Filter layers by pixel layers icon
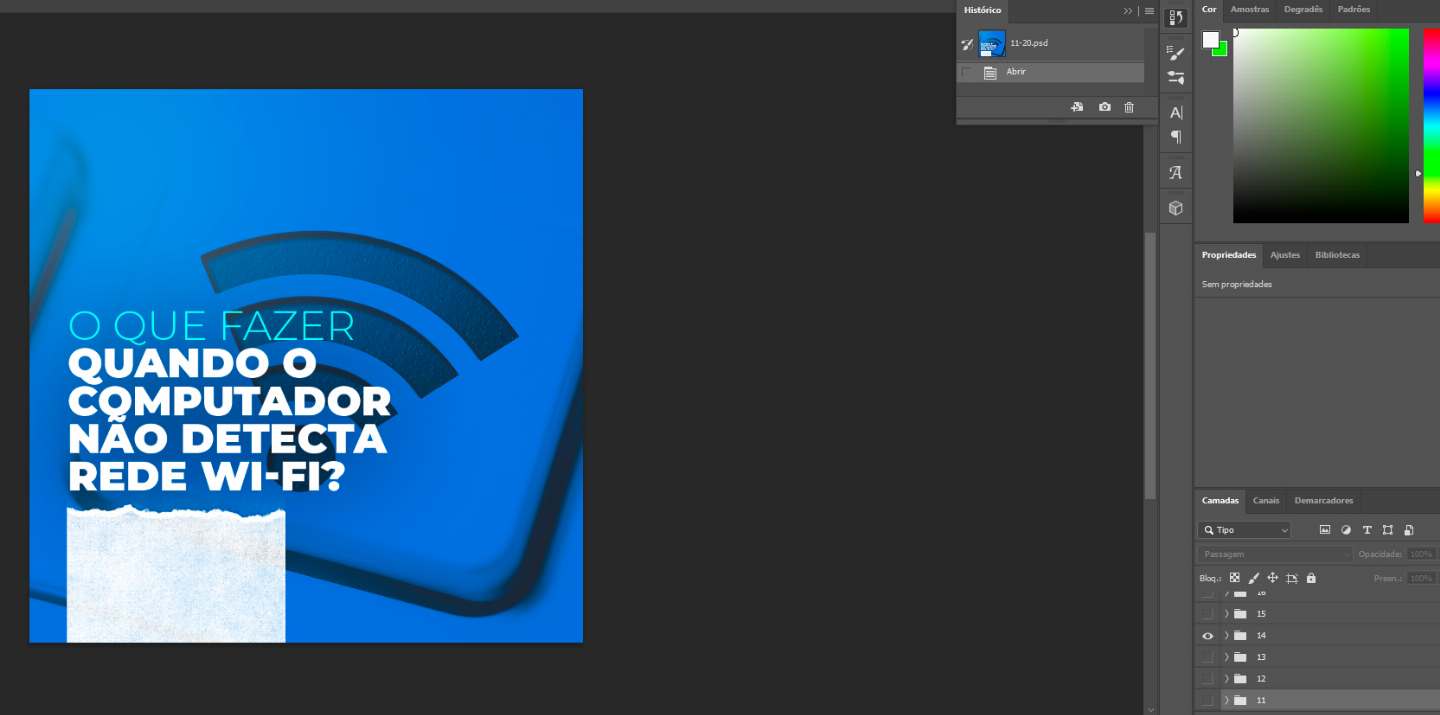Viewport: 1440px width, 715px height. coord(1325,530)
